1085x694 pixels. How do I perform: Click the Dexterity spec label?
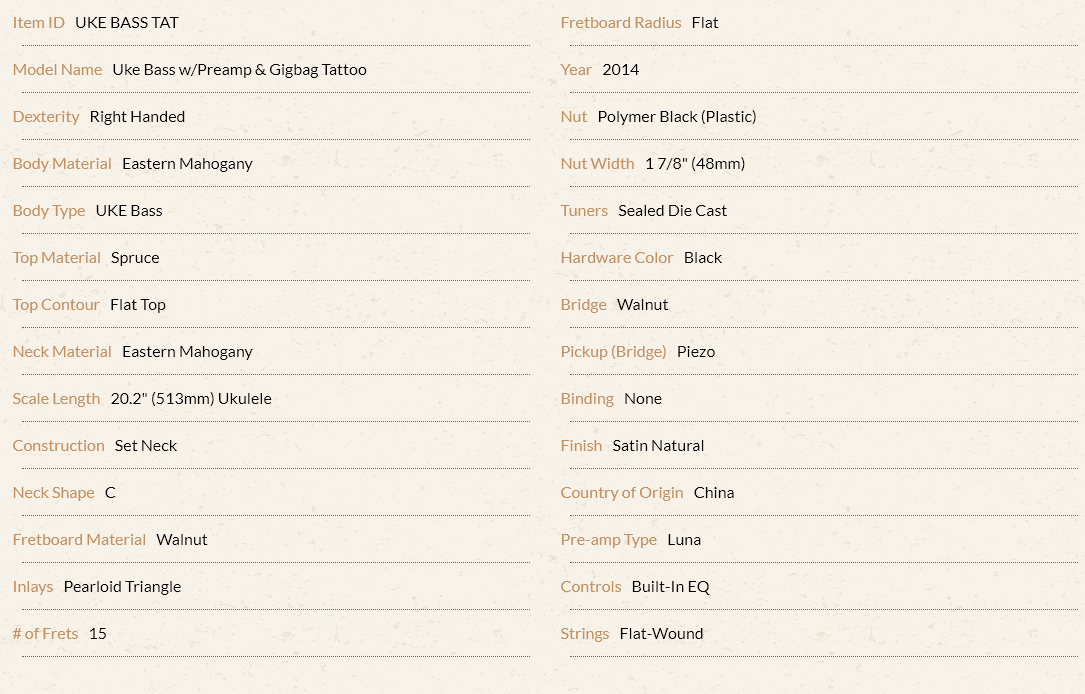pos(46,117)
